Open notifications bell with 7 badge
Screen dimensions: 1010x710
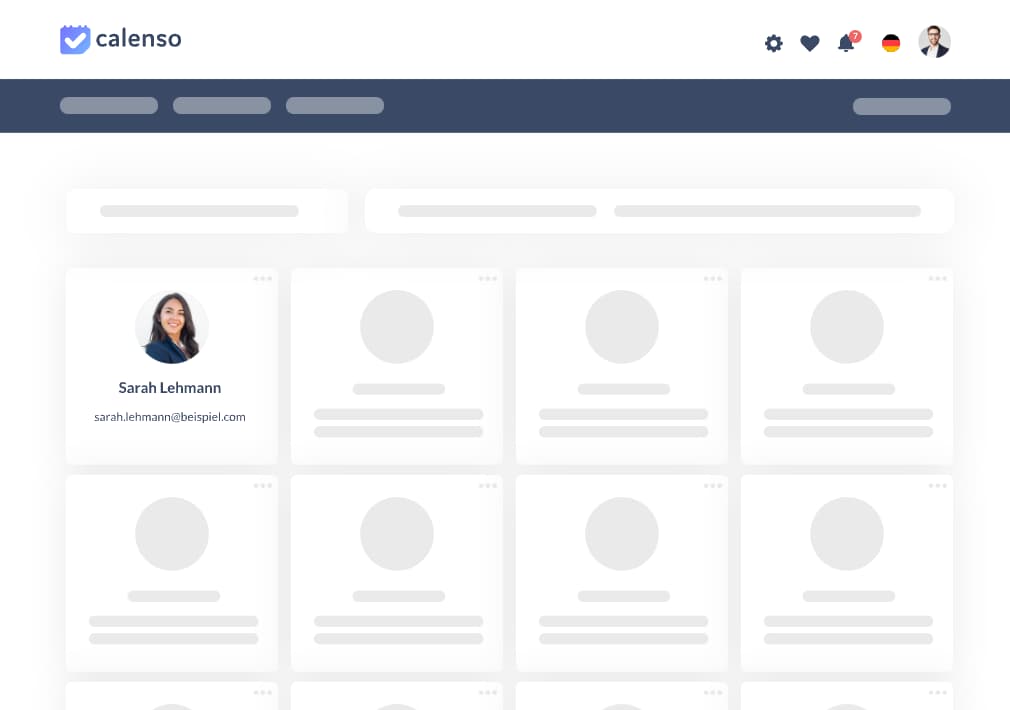pyautogui.click(x=846, y=43)
